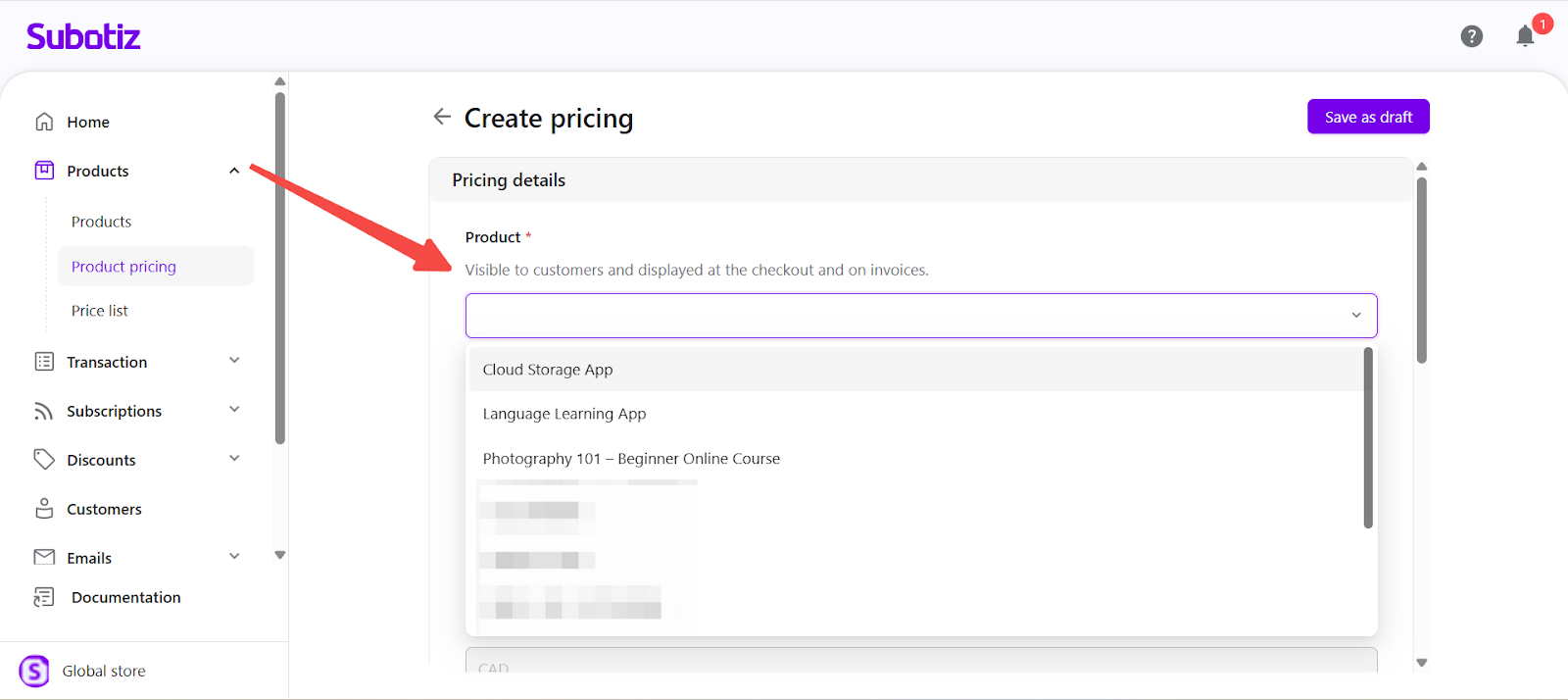Collapse the Products menu chevron
The height and width of the screenshot is (700, 1568).
click(x=234, y=171)
